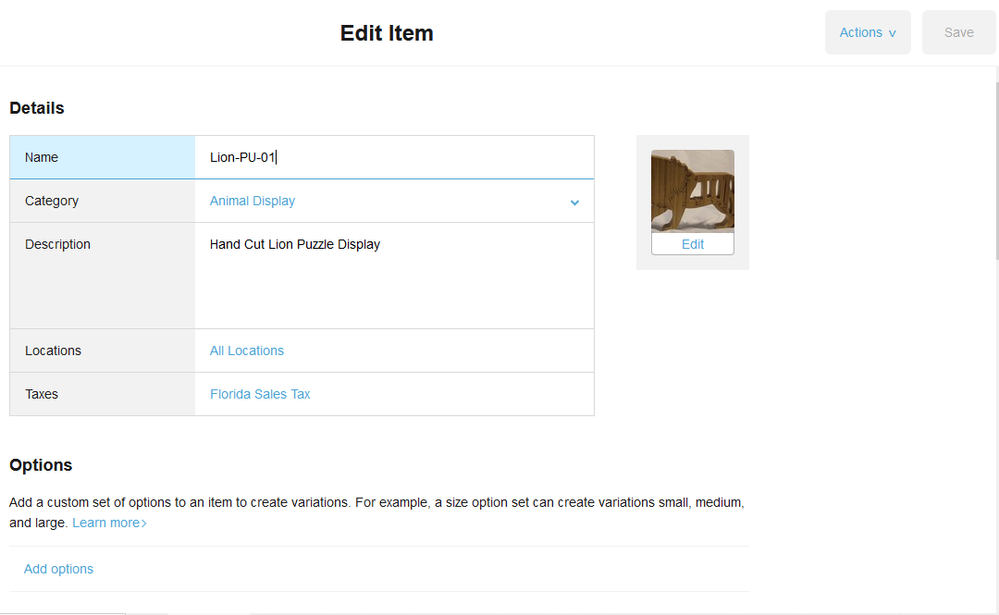Click the Options section heading

pos(41,465)
